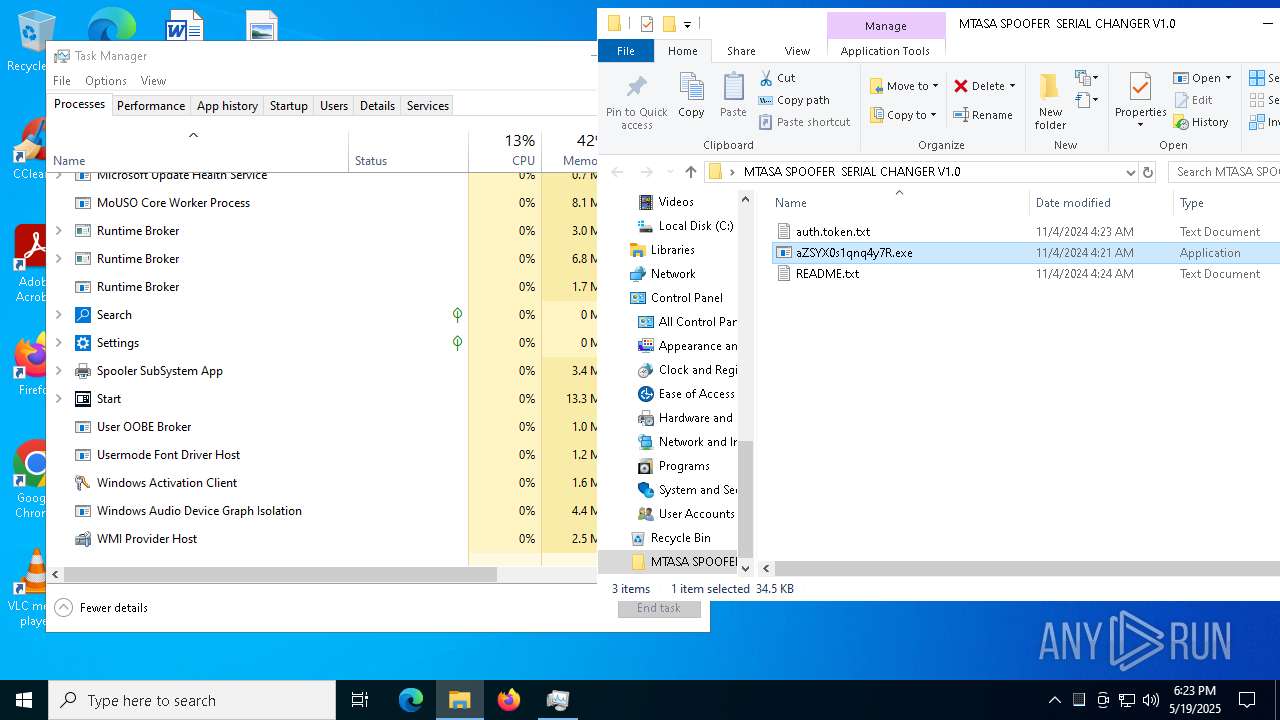Click the Windows Start button
Viewport: 1280px width, 720px height.
pyautogui.click(x=24, y=700)
